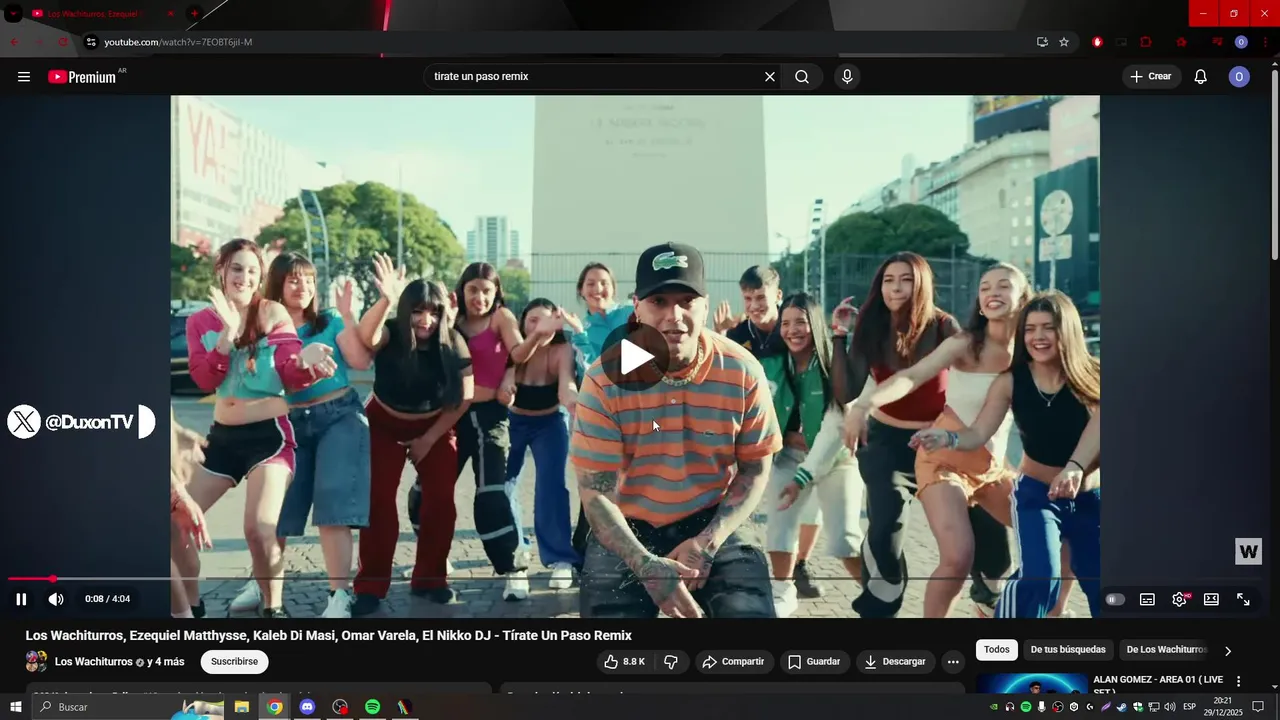Close the Los Wachiturros browser tab

pos(170,14)
